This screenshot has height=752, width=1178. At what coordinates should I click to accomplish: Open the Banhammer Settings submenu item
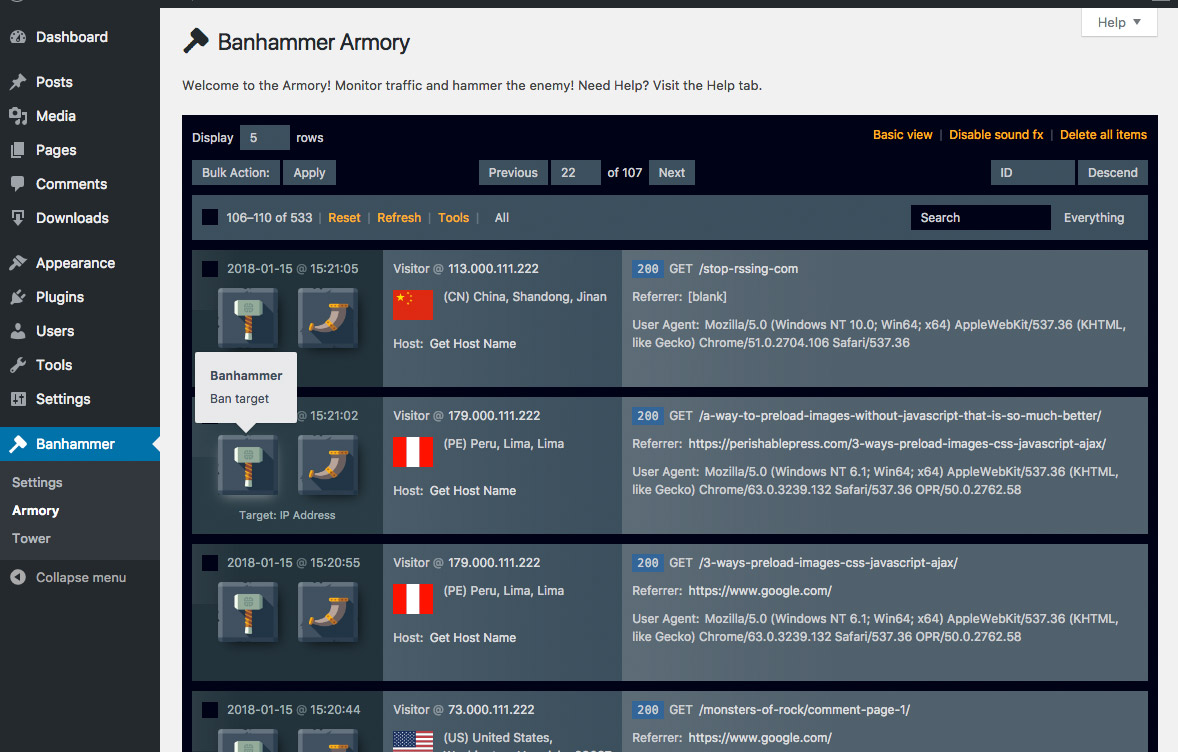(x=37, y=482)
